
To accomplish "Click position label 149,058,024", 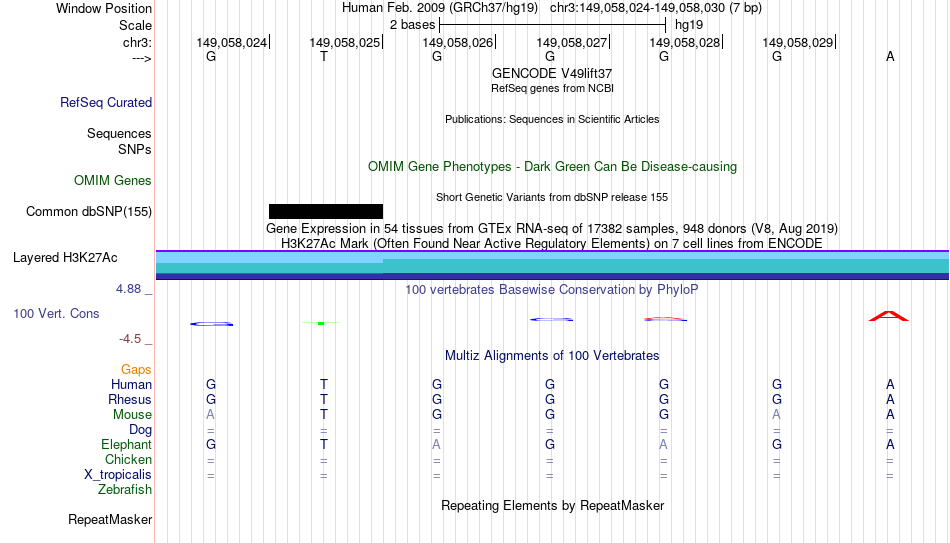I will [x=231, y=42].
